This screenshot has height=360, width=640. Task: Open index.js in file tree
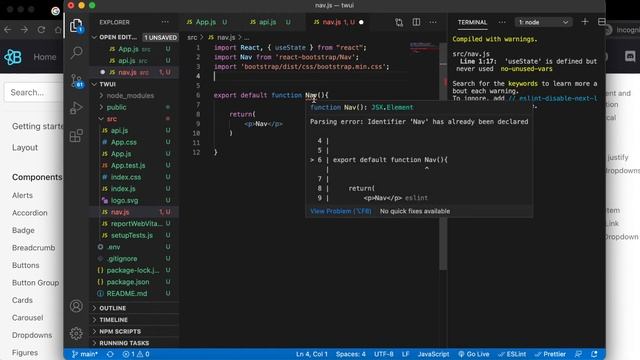[134, 189]
